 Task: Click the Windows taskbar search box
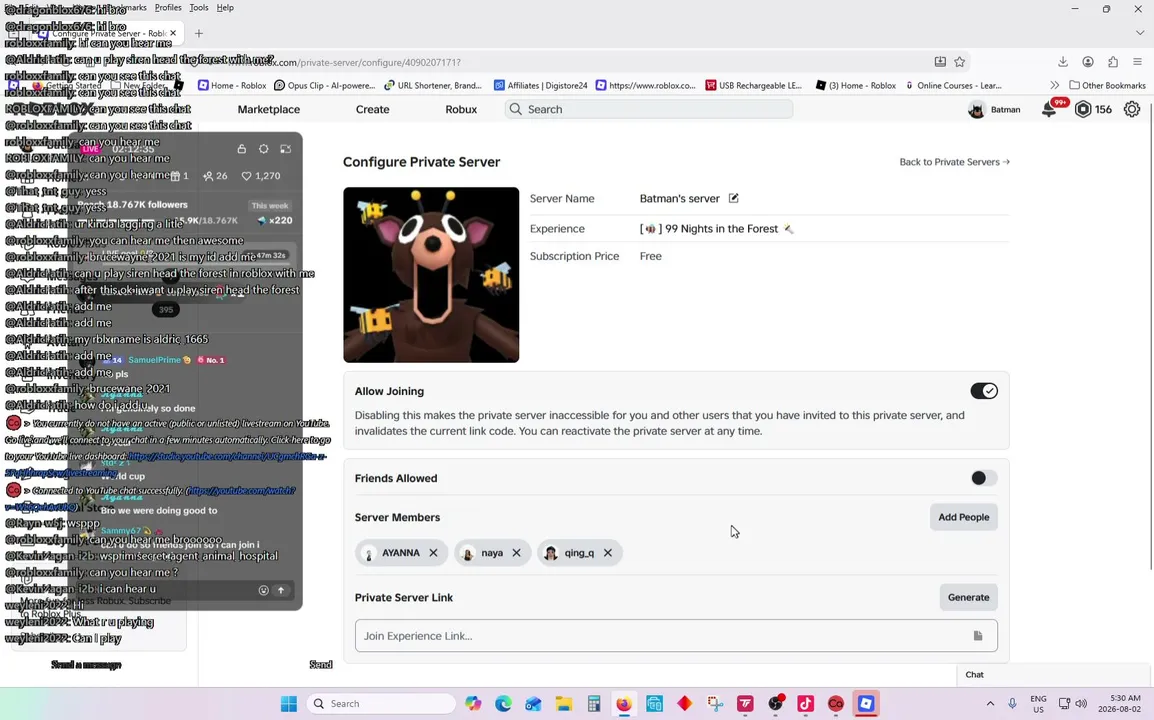[x=381, y=704]
